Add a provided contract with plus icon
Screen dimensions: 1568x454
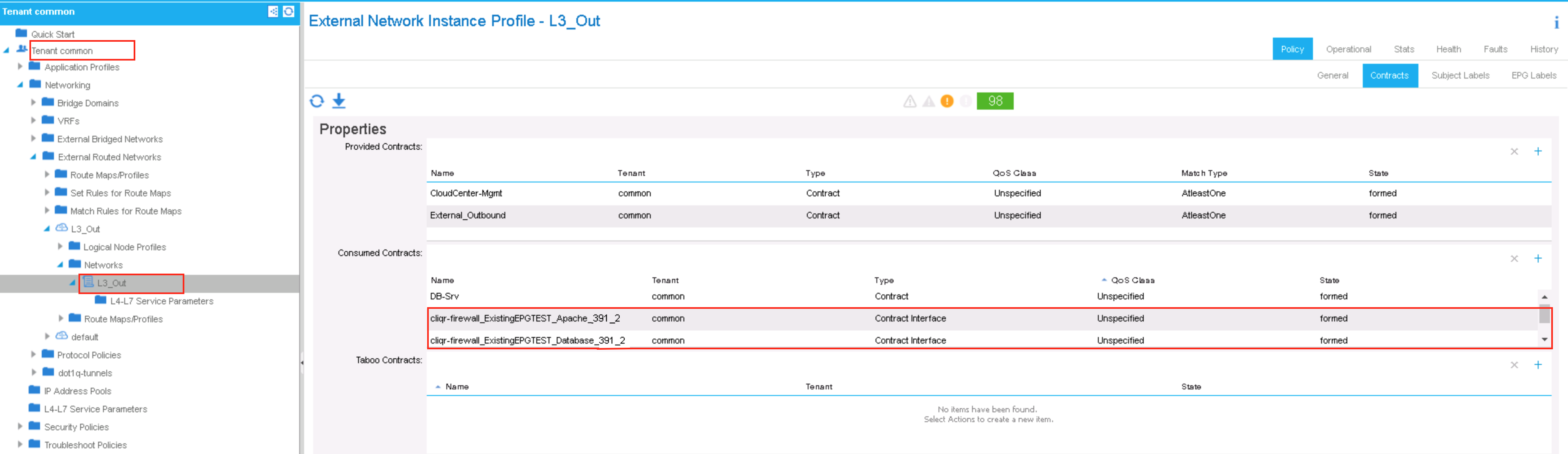pyautogui.click(x=1538, y=151)
